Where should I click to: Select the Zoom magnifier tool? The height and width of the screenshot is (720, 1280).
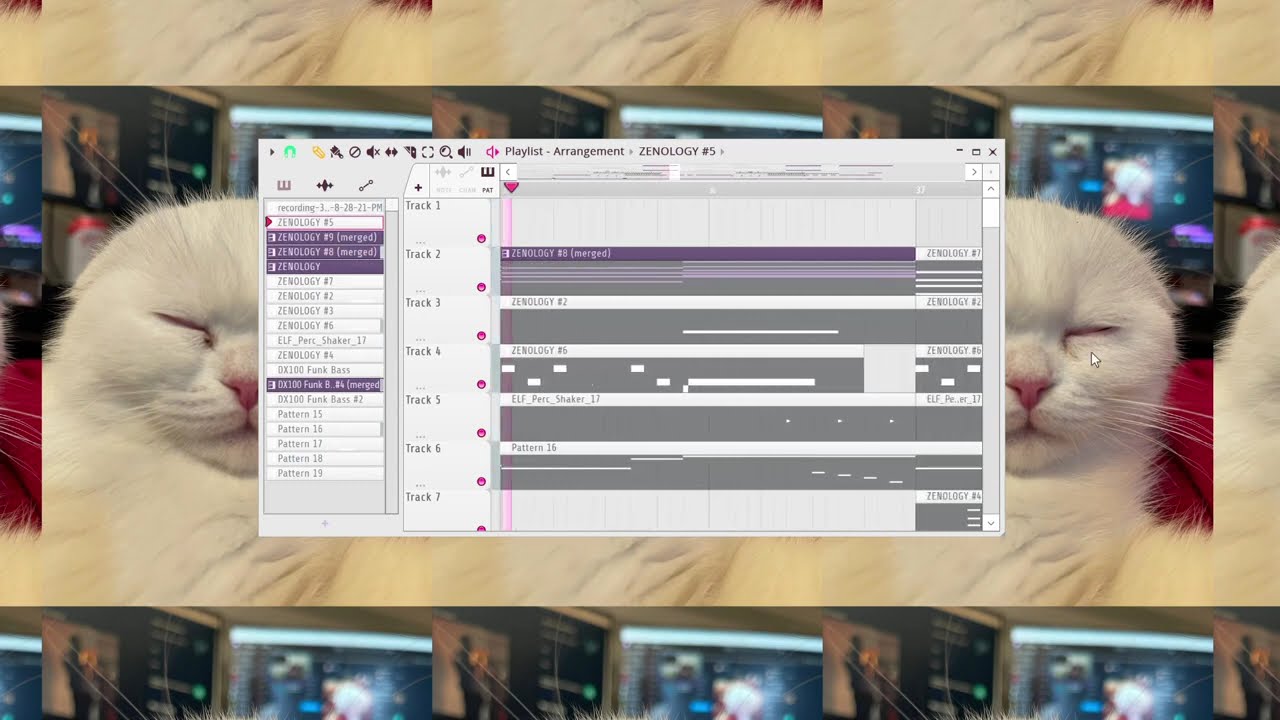click(446, 152)
